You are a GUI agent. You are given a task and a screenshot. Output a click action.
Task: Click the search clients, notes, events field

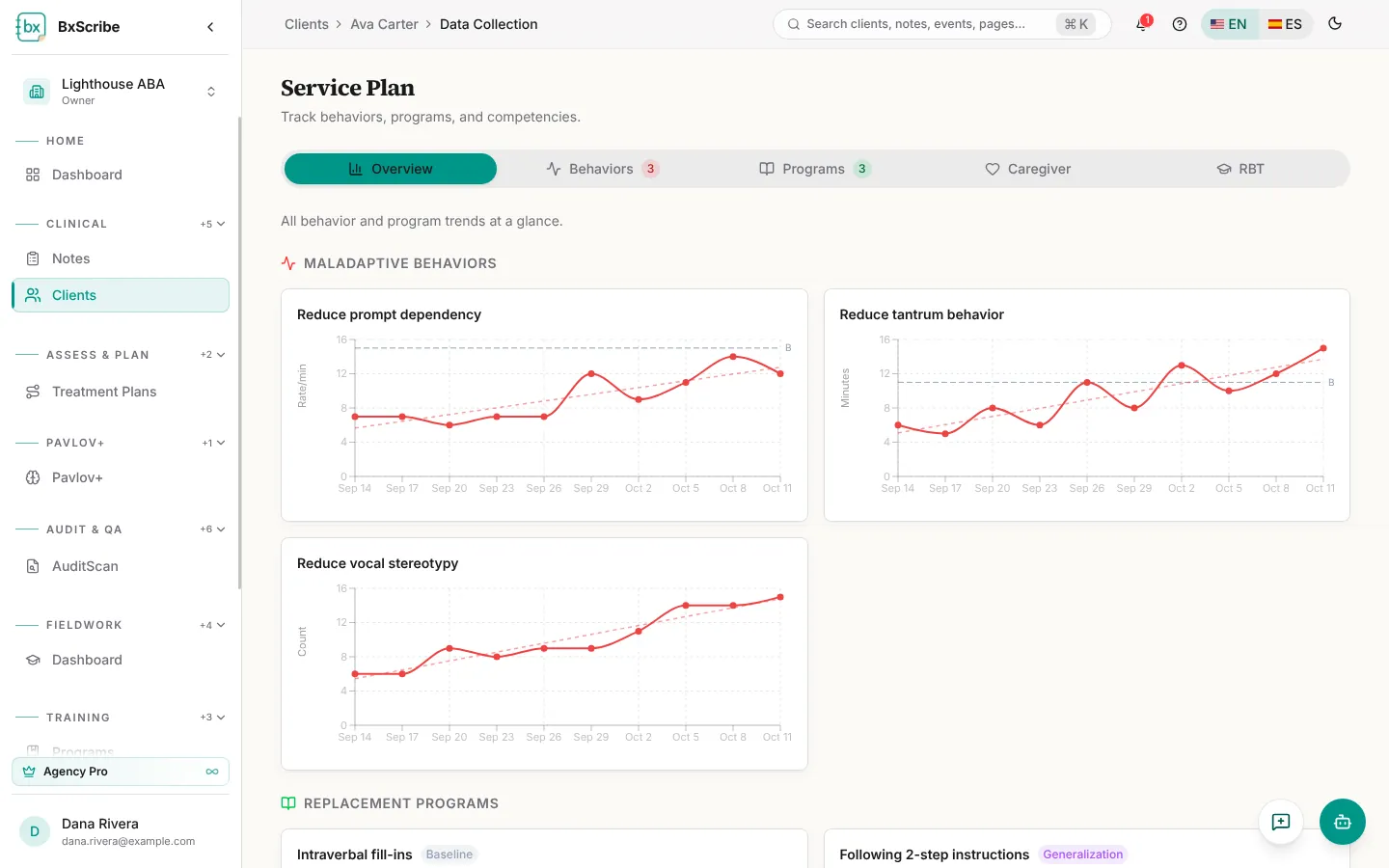(x=941, y=24)
